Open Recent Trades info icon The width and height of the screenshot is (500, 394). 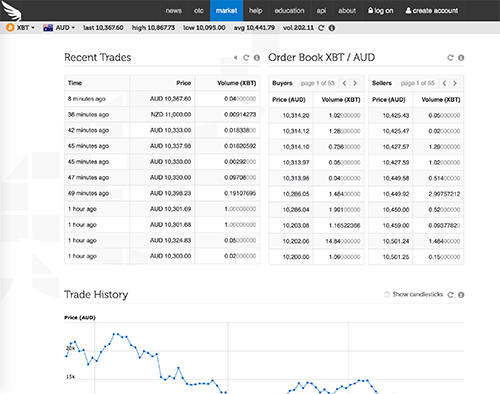[x=257, y=58]
